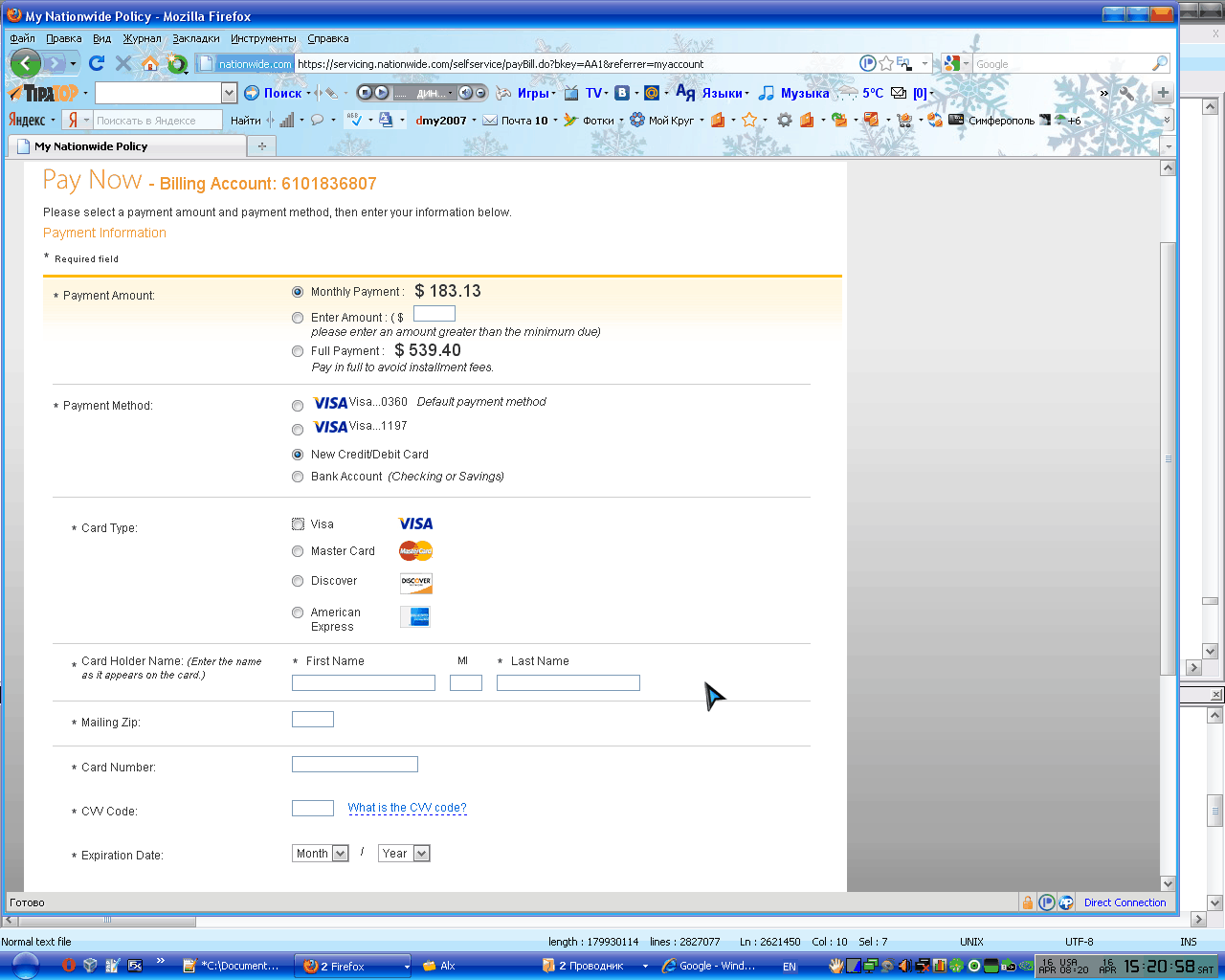Screen dimensions: 1225x980
Task: Go to the Home page icon
Action: coord(150,63)
